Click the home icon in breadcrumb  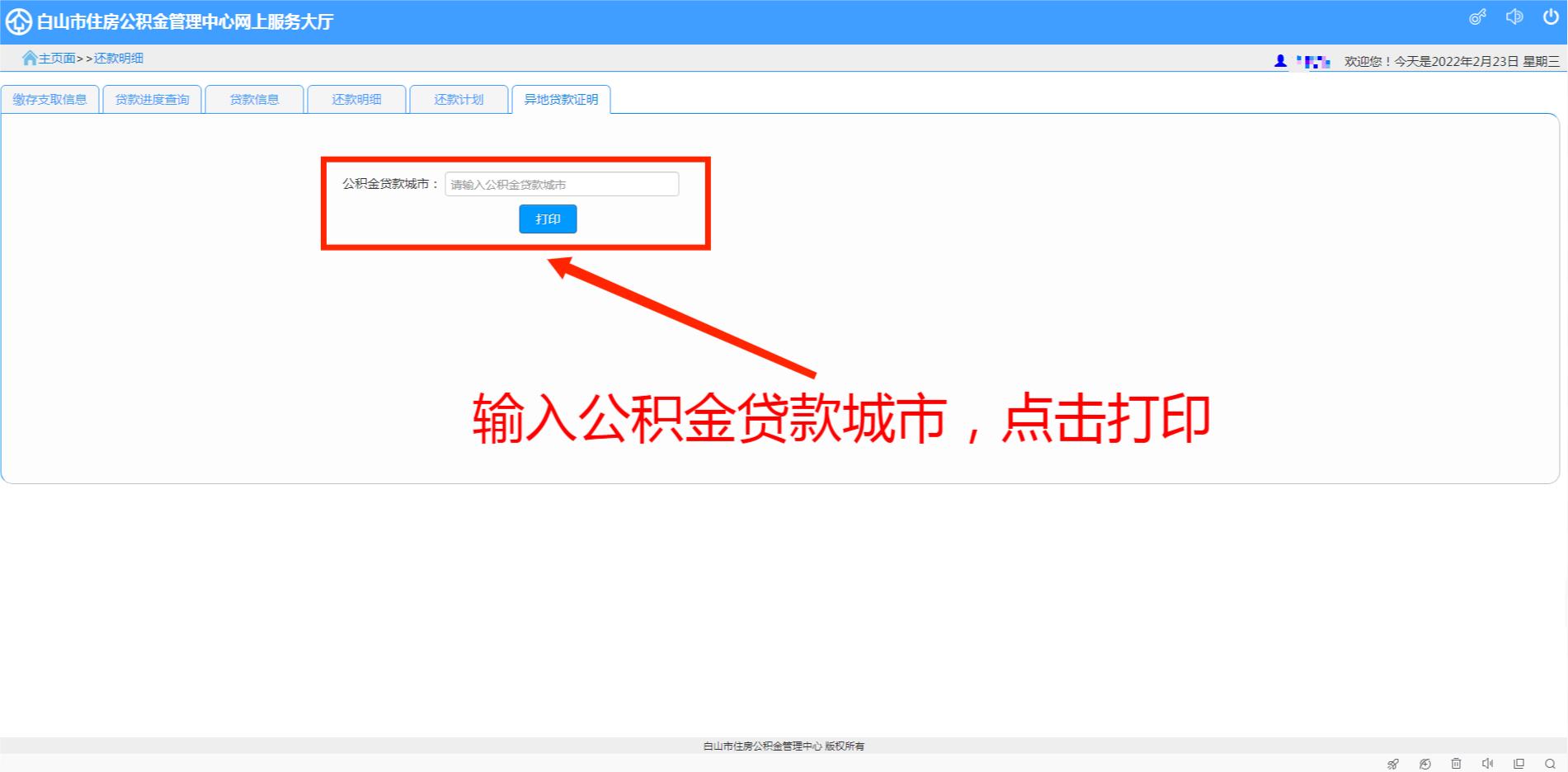[30, 58]
